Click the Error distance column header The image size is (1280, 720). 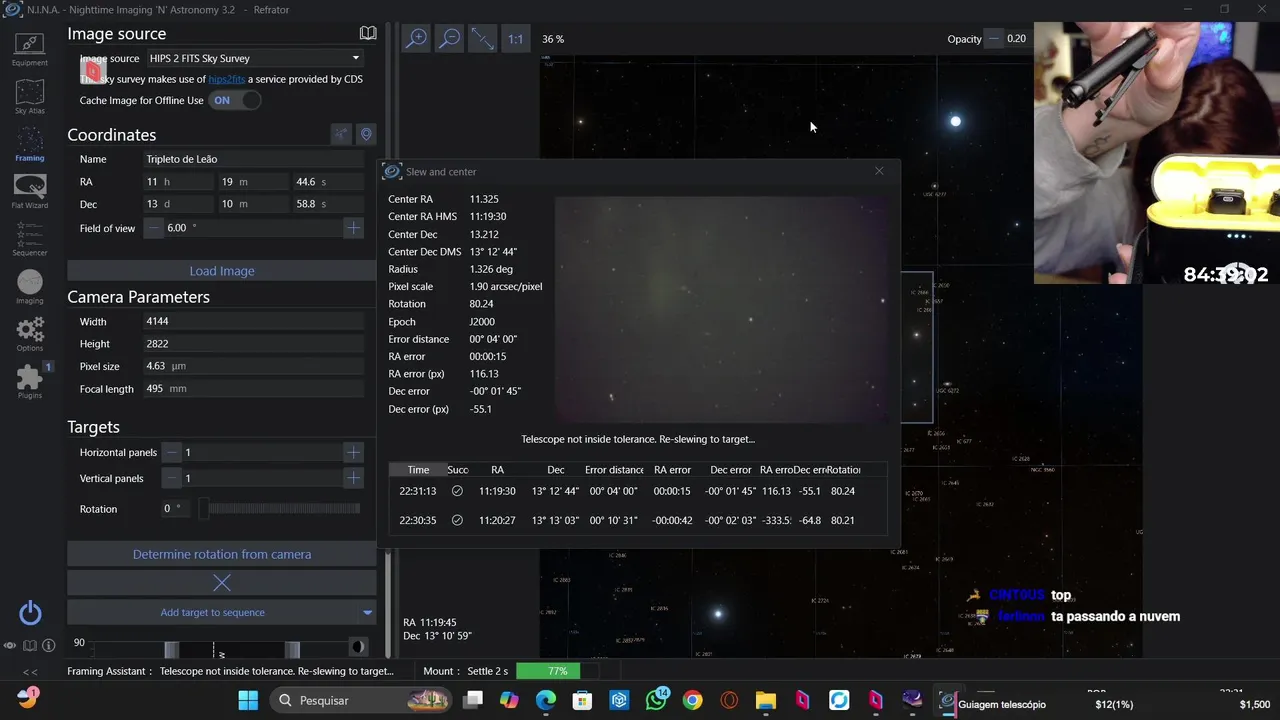click(614, 470)
